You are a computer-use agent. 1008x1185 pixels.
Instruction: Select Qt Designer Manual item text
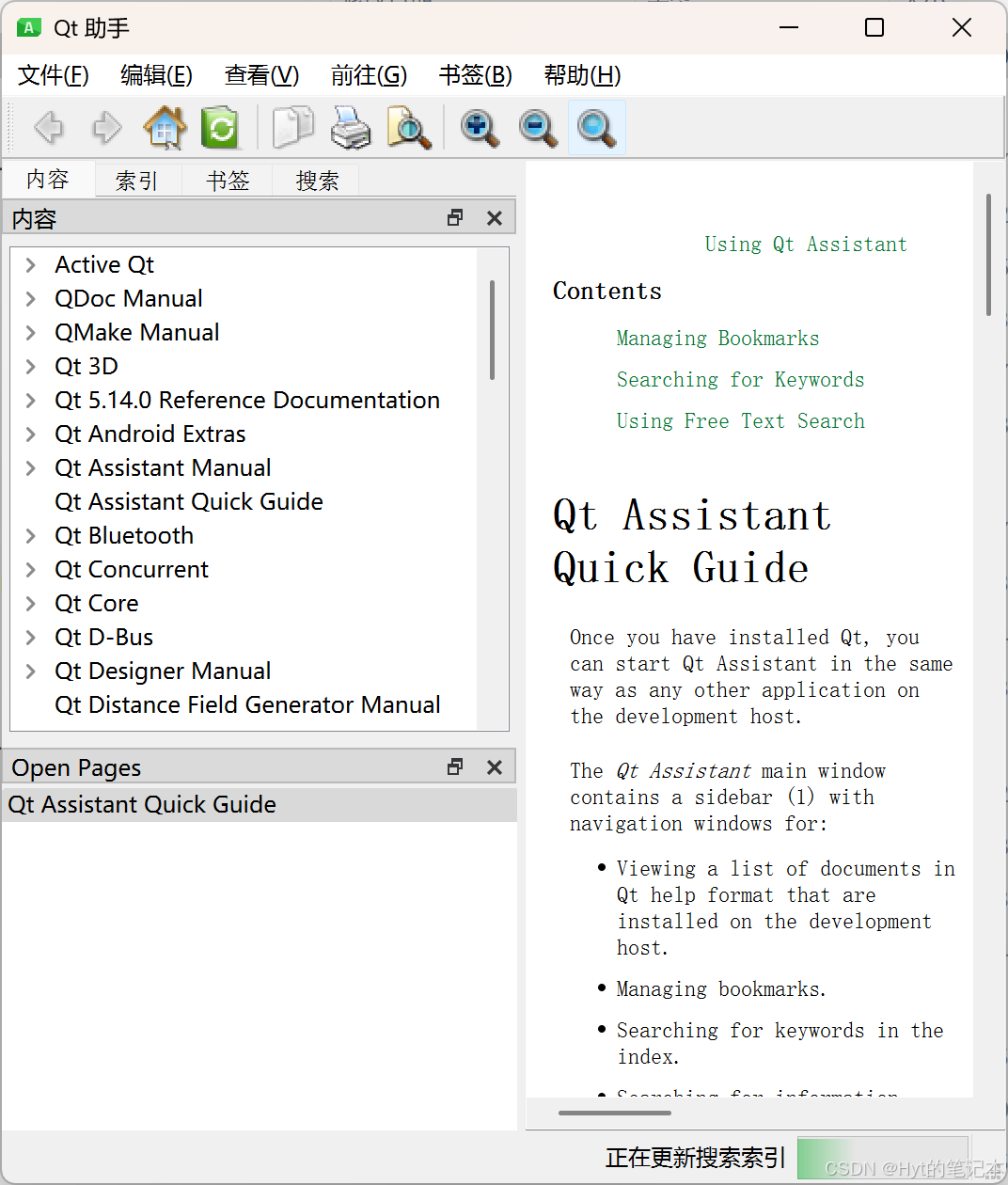click(x=163, y=671)
